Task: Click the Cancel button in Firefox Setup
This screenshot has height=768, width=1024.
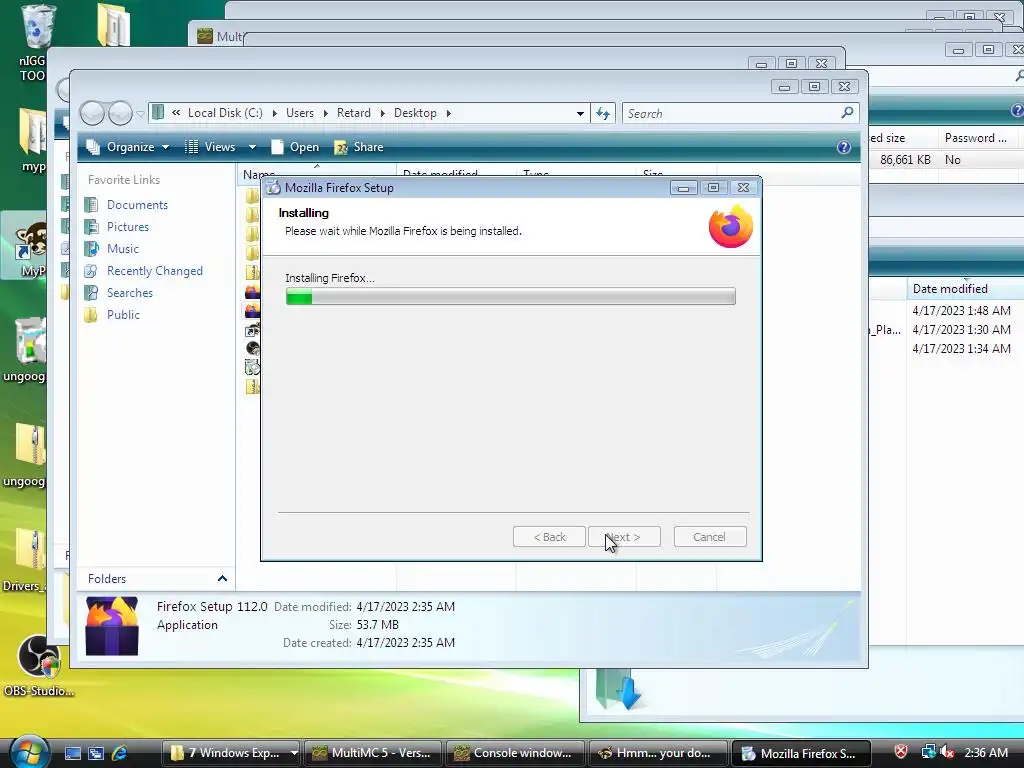Action: coord(709,537)
